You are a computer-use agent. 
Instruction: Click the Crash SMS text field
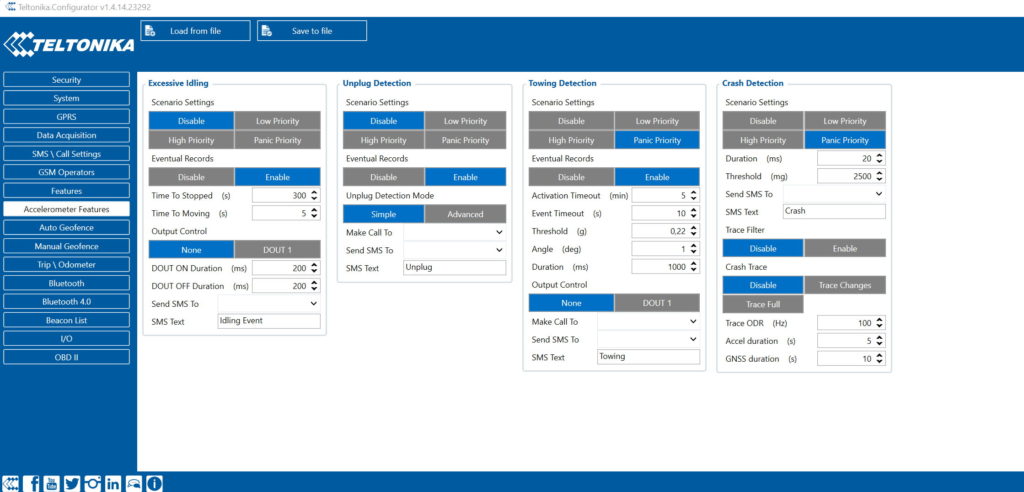click(835, 211)
